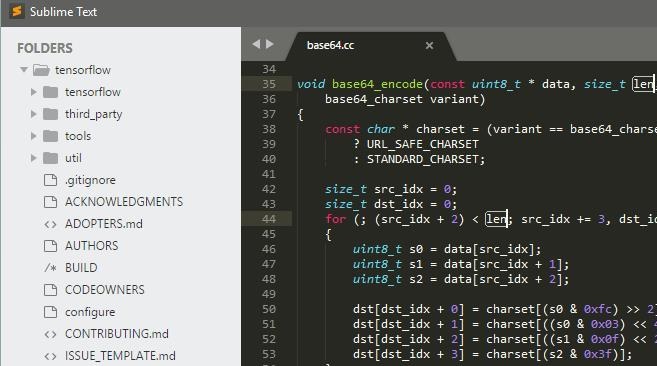
Task: Collapse the root tensorflow folder
Action: [x=24, y=70]
